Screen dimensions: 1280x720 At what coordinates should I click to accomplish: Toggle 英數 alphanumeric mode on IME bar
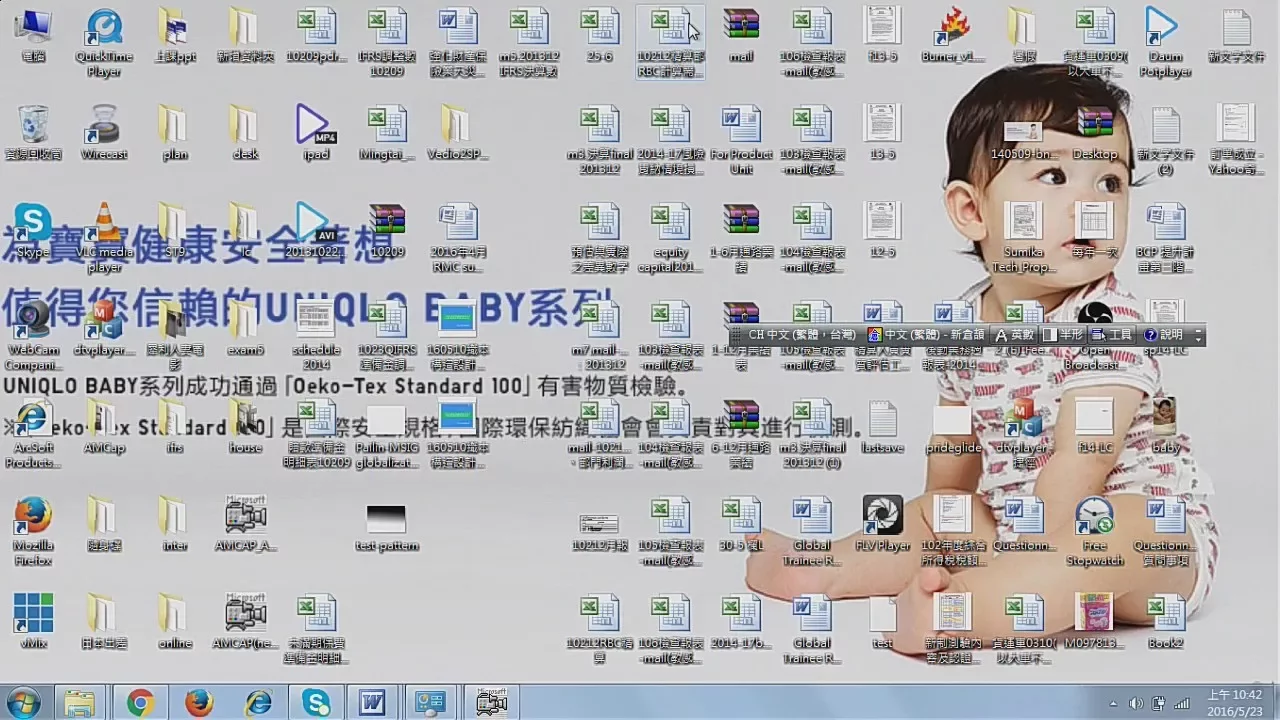1015,335
